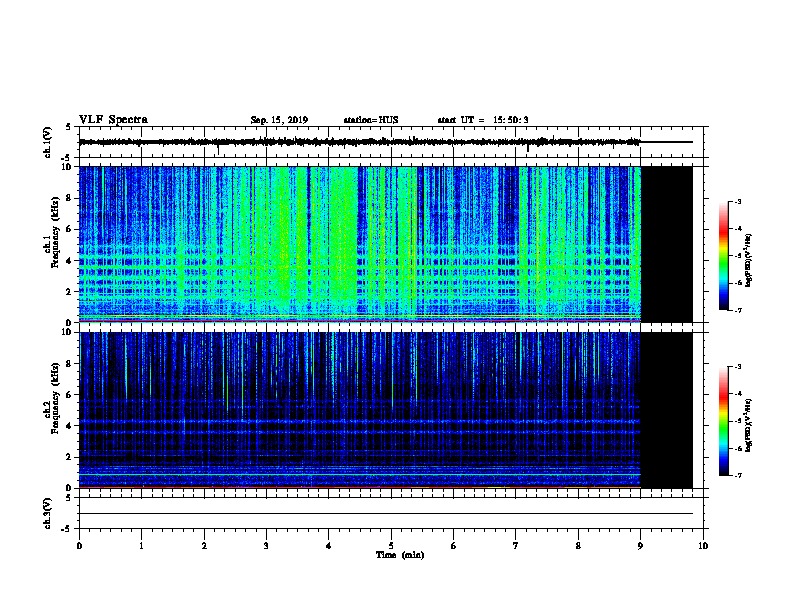This screenshot has width=792, height=612.
Task: Click the time axis tick label "2"
Action: point(204,546)
